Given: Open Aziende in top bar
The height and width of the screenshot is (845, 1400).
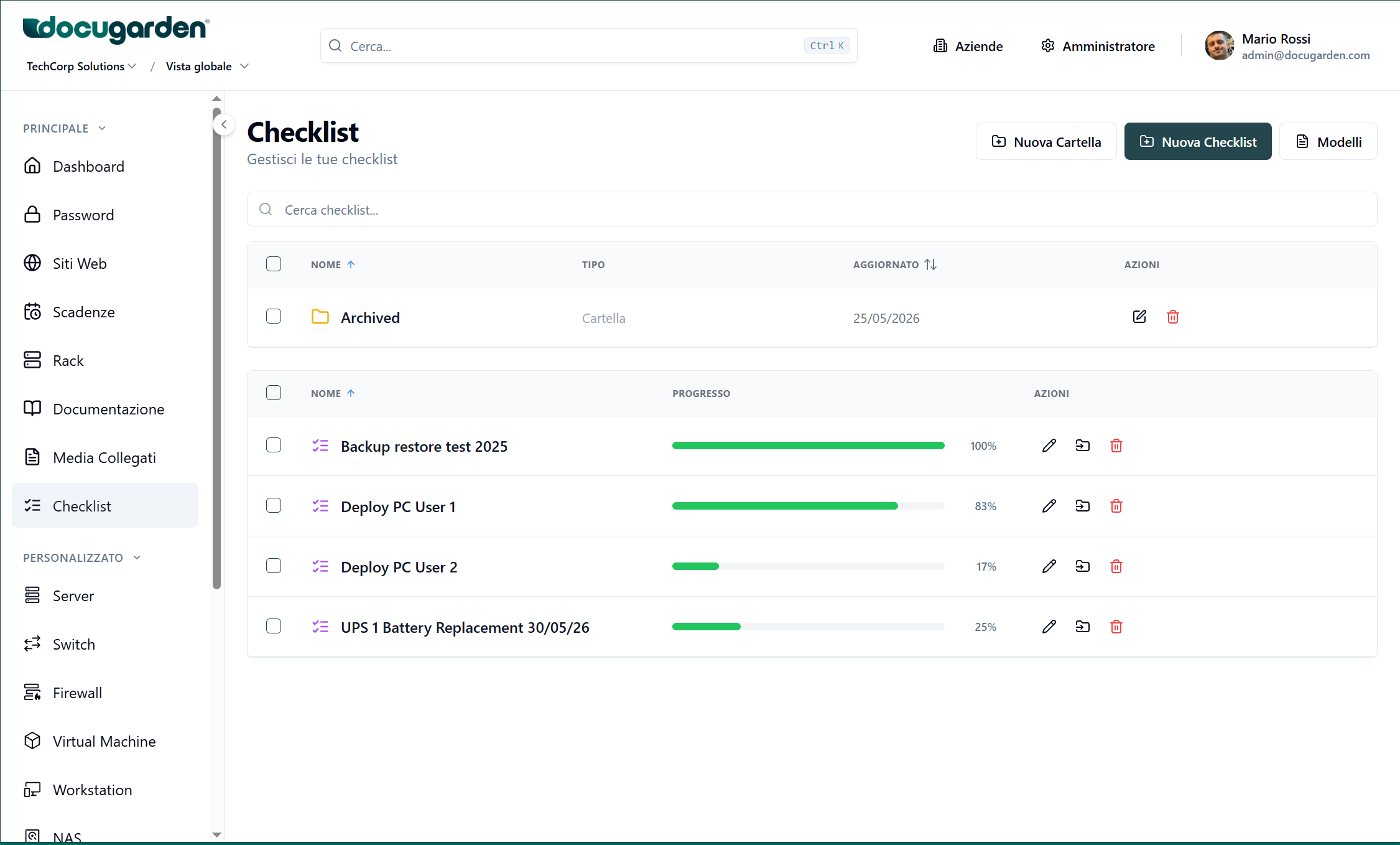Looking at the screenshot, I should click(968, 46).
